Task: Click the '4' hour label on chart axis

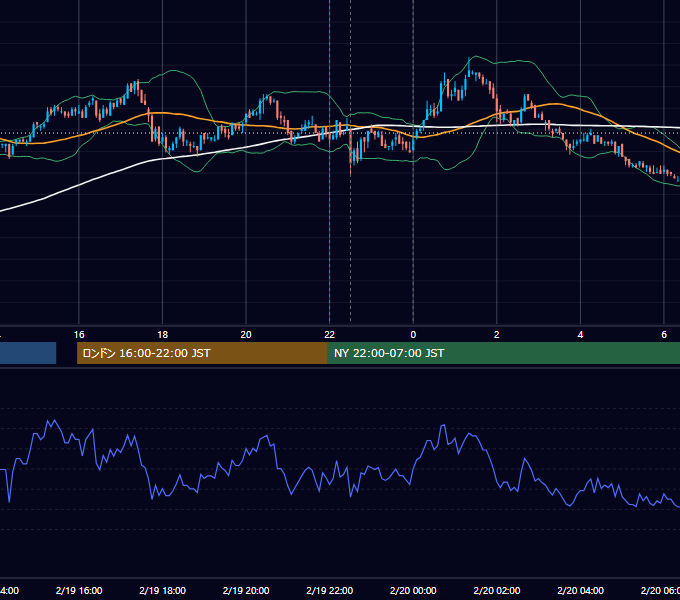Action: [x=580, y=335]
